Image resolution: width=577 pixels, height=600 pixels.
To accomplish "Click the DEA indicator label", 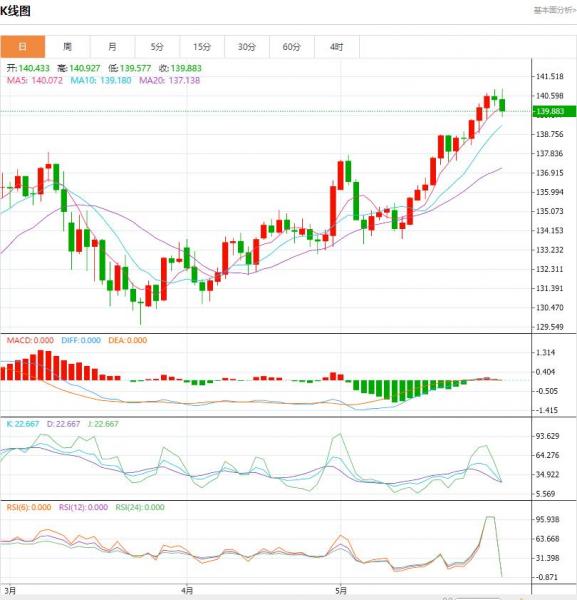I will pos(127,340).
